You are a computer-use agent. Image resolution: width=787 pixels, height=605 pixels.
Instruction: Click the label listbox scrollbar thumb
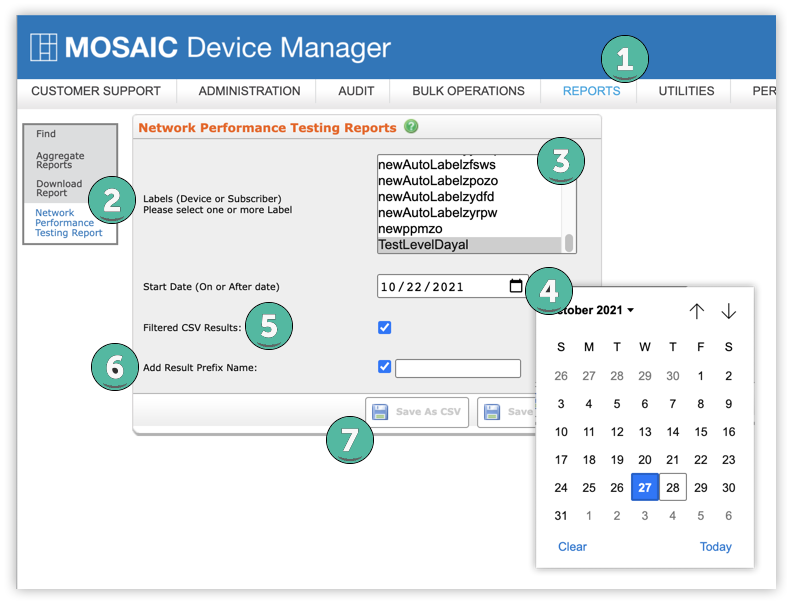(569, 243)
